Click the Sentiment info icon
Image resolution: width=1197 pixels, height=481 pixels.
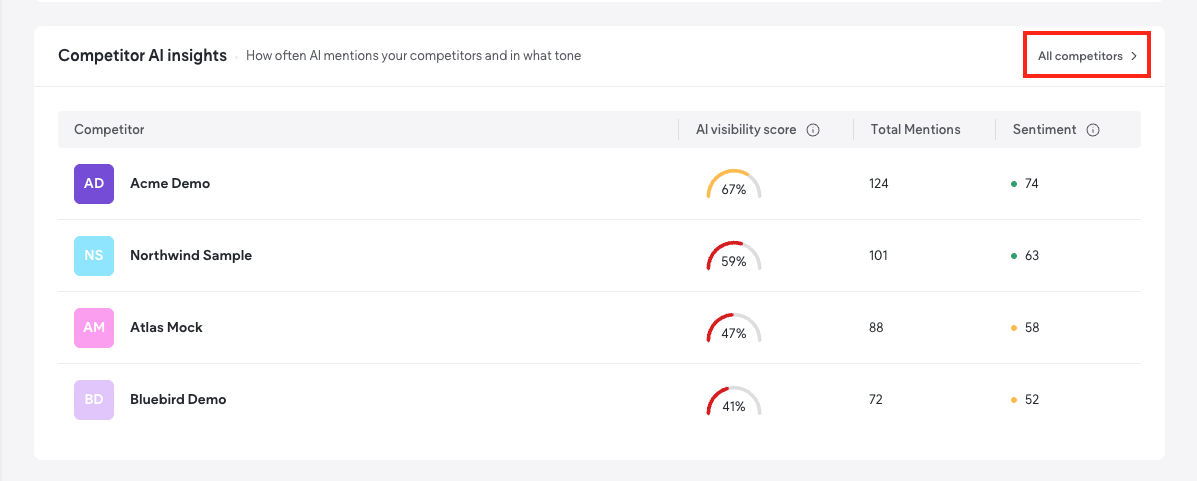coord(1093,130)
